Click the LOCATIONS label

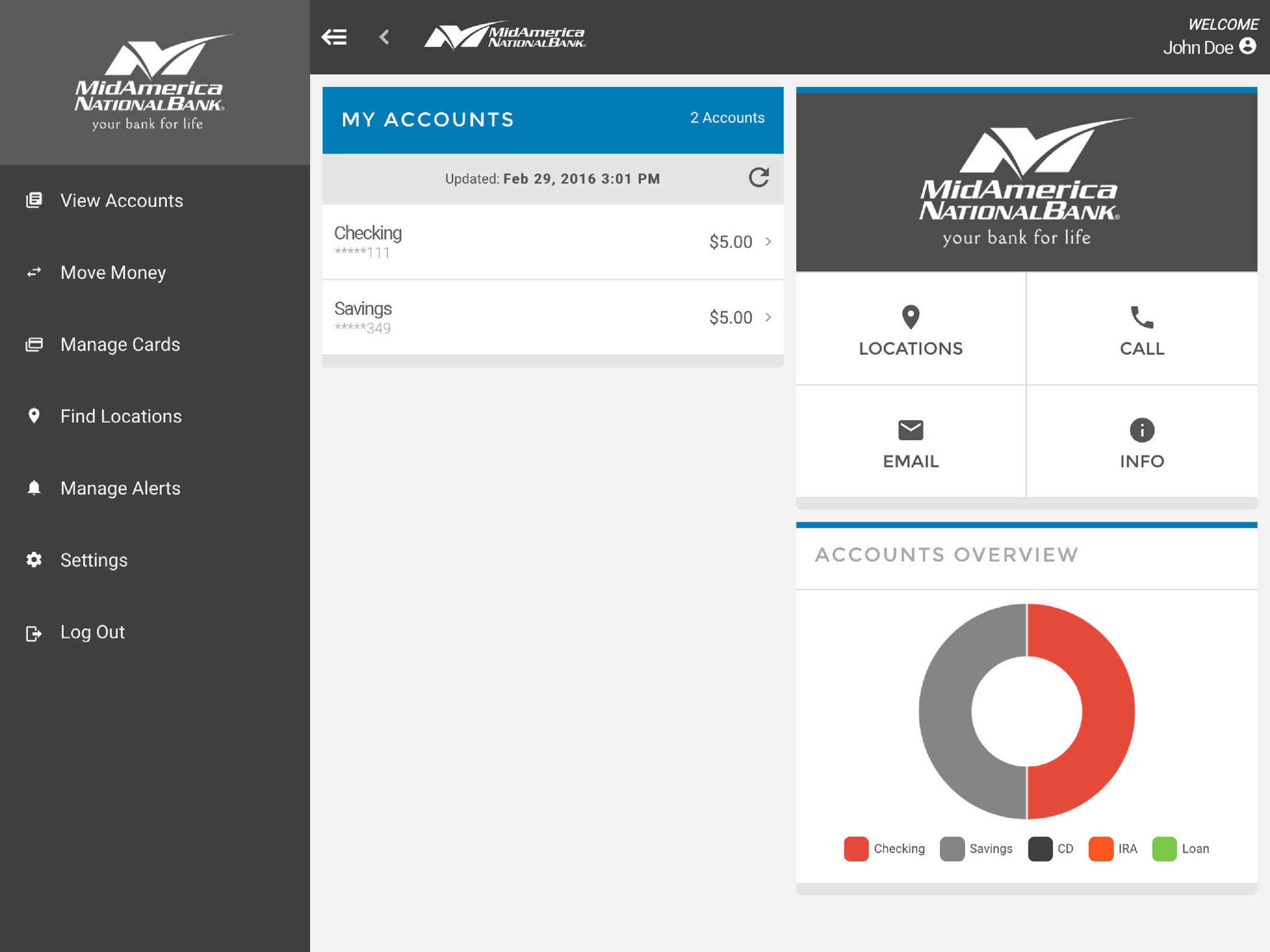(x=911, y=349)
